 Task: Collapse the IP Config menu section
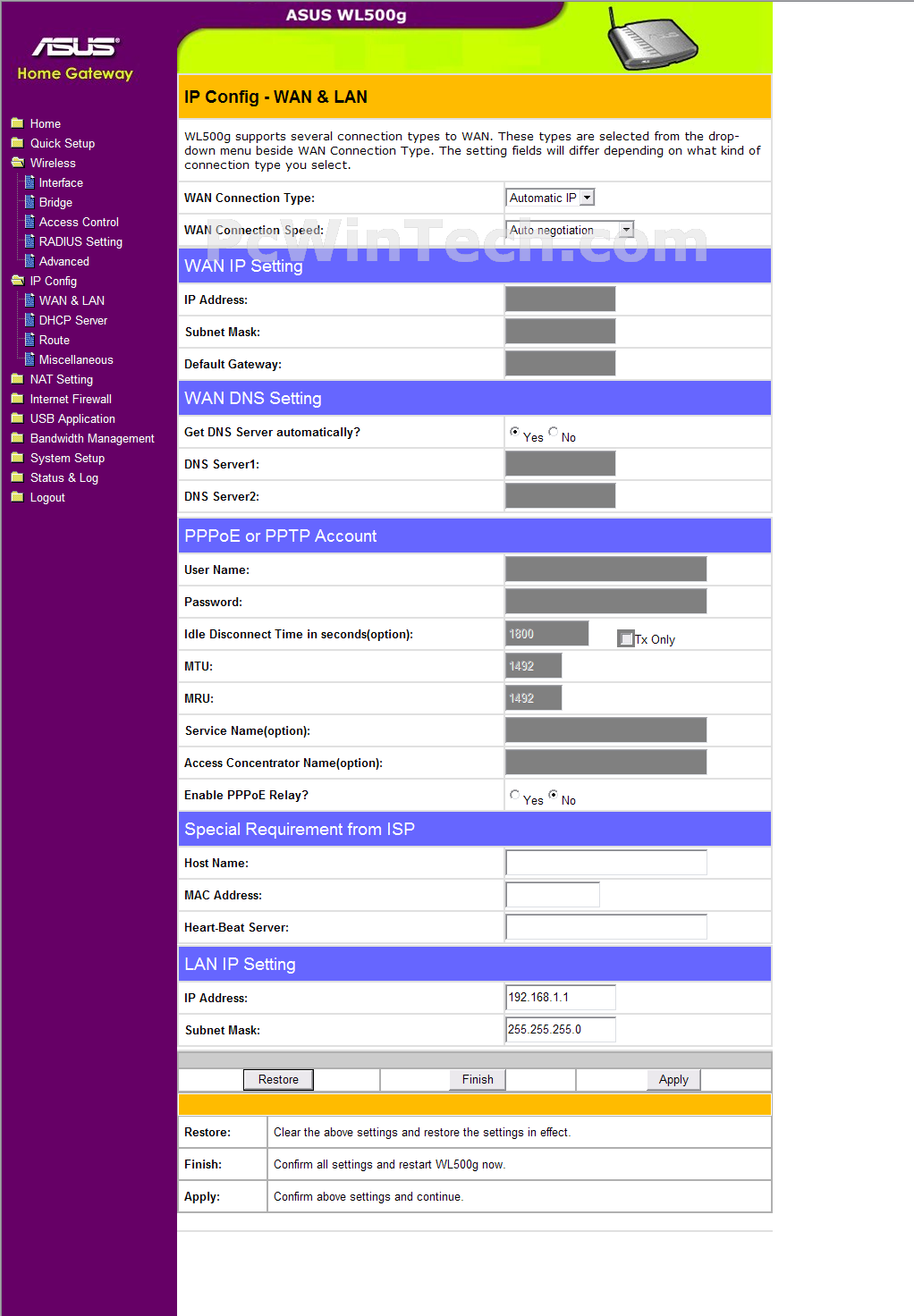coord(54,281)
